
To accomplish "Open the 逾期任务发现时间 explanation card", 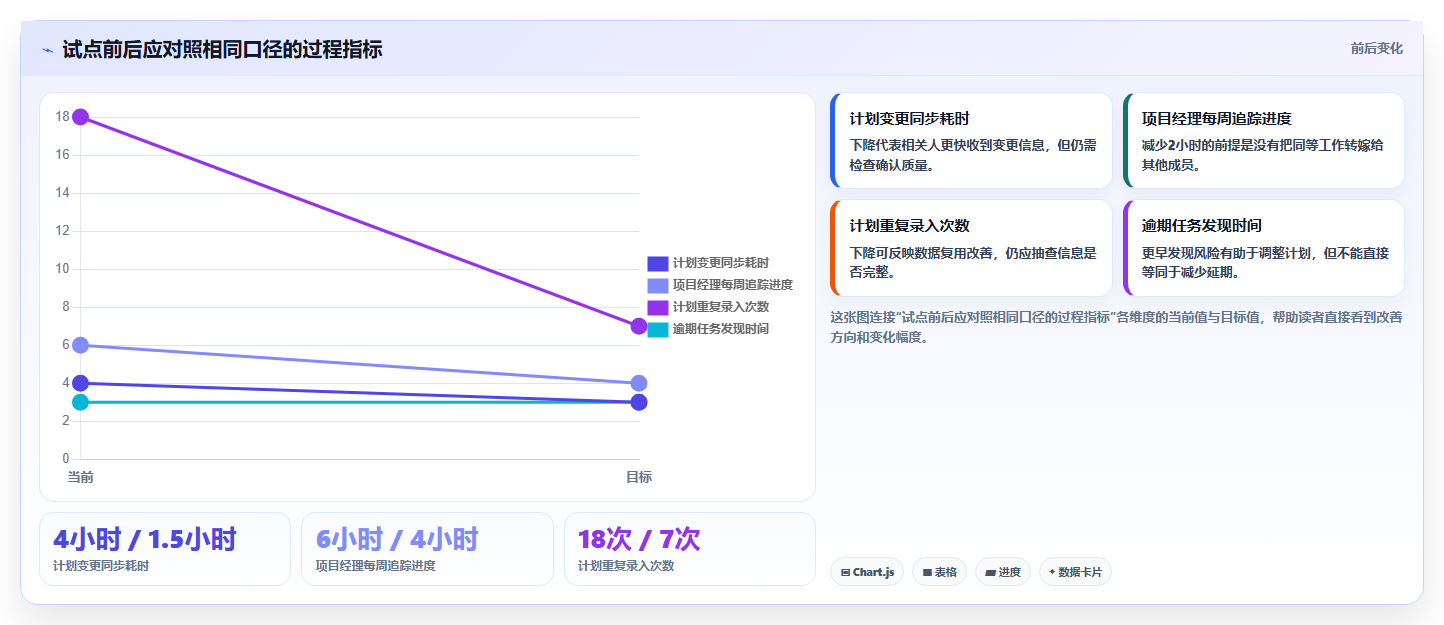I will point(1263,248).
